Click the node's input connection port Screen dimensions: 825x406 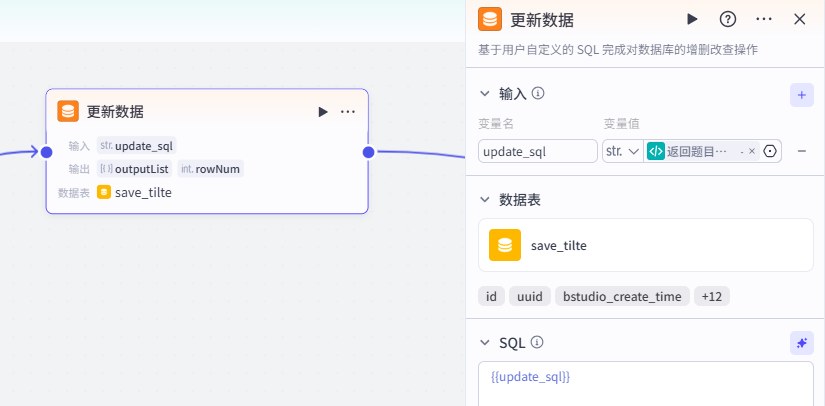click(x=46, y=152)
